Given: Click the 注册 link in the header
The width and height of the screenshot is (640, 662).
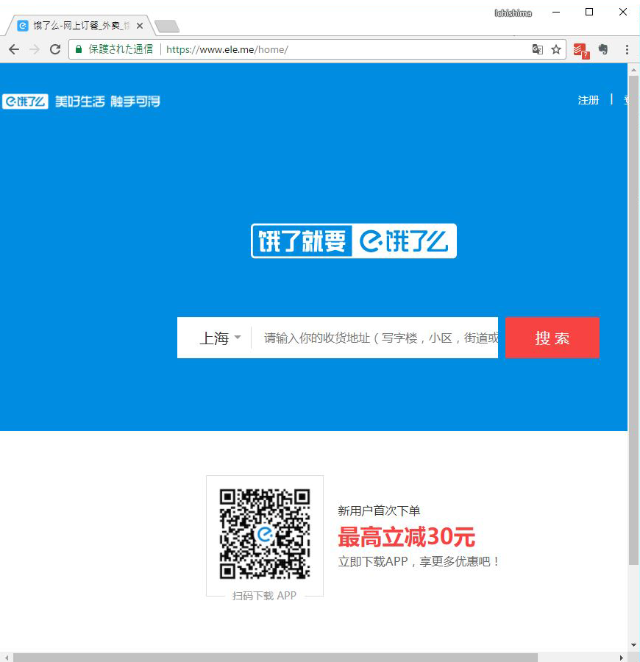Looking at the screenshot, I should point(588,100).
